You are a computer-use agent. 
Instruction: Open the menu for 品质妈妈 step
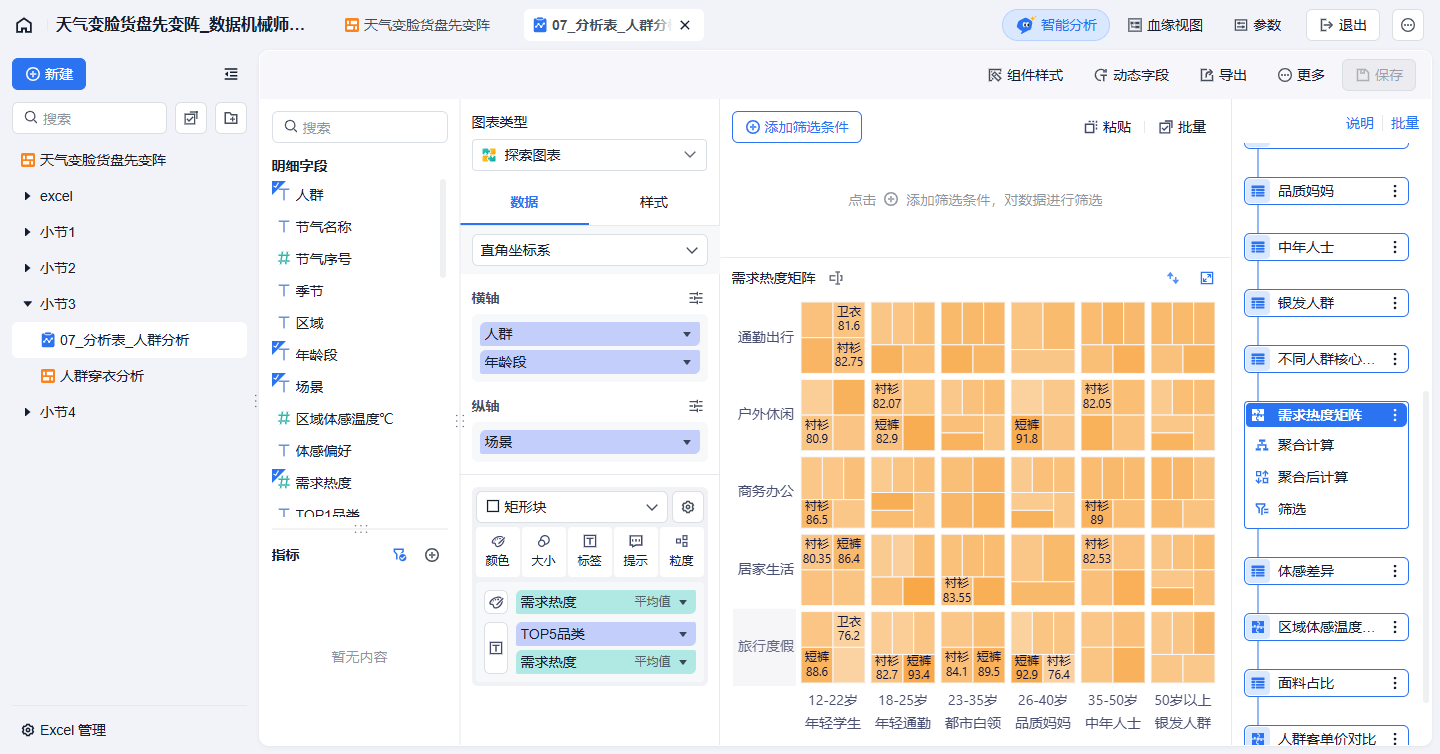coord(1395,191)
